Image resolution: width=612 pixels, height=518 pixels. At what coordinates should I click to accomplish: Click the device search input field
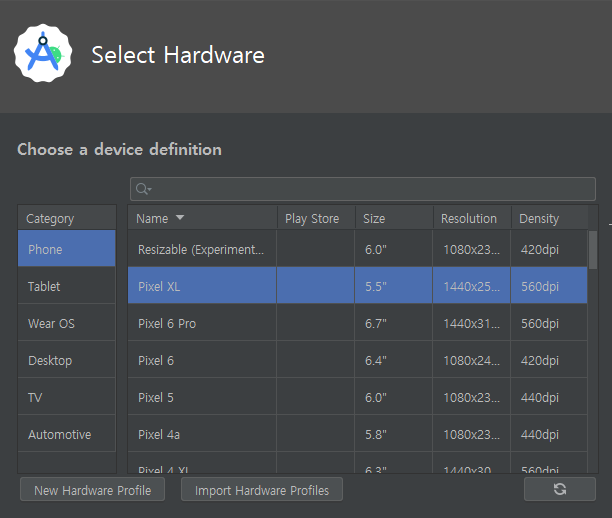tap(363, 189)
